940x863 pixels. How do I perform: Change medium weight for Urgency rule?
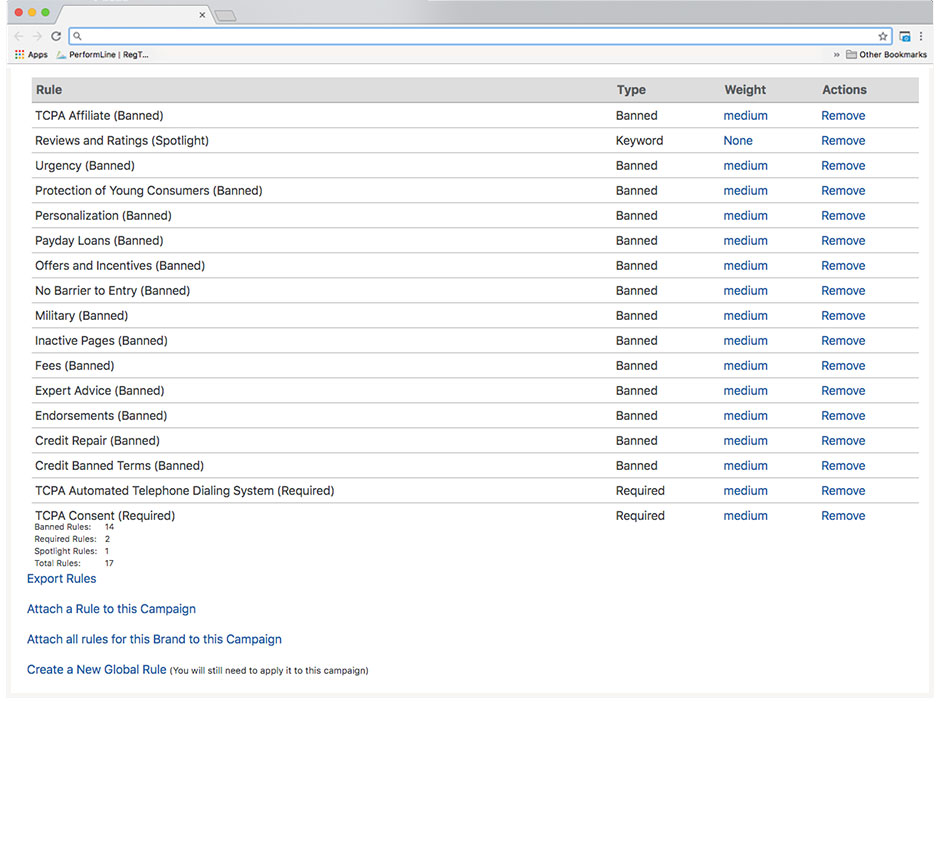(x=745, y=165)
